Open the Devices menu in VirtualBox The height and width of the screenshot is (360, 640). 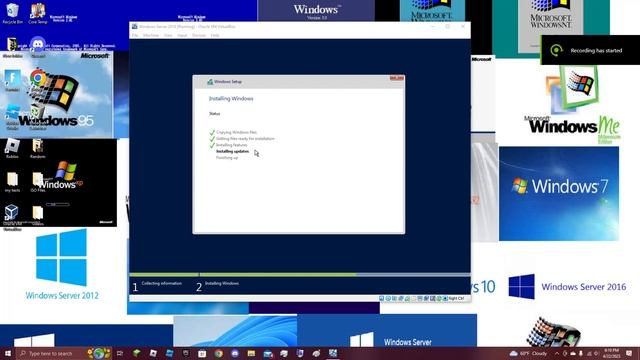[x=199, y=36]
